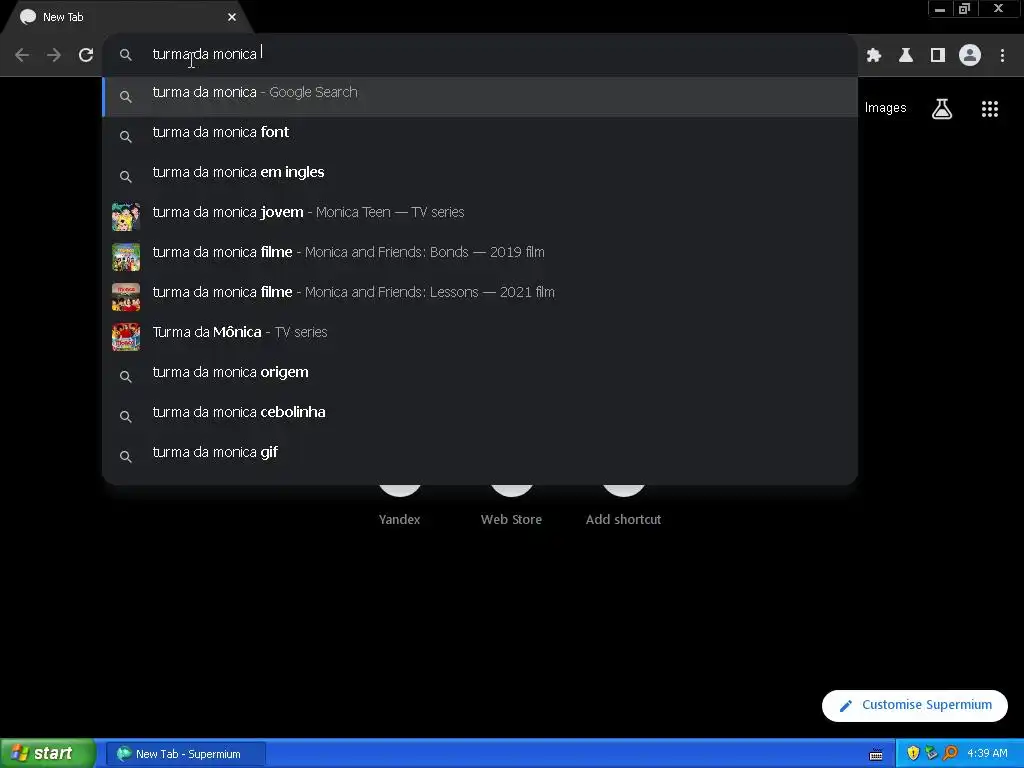Pick the 2019 film Bonds suggestion

pos(480,257)
